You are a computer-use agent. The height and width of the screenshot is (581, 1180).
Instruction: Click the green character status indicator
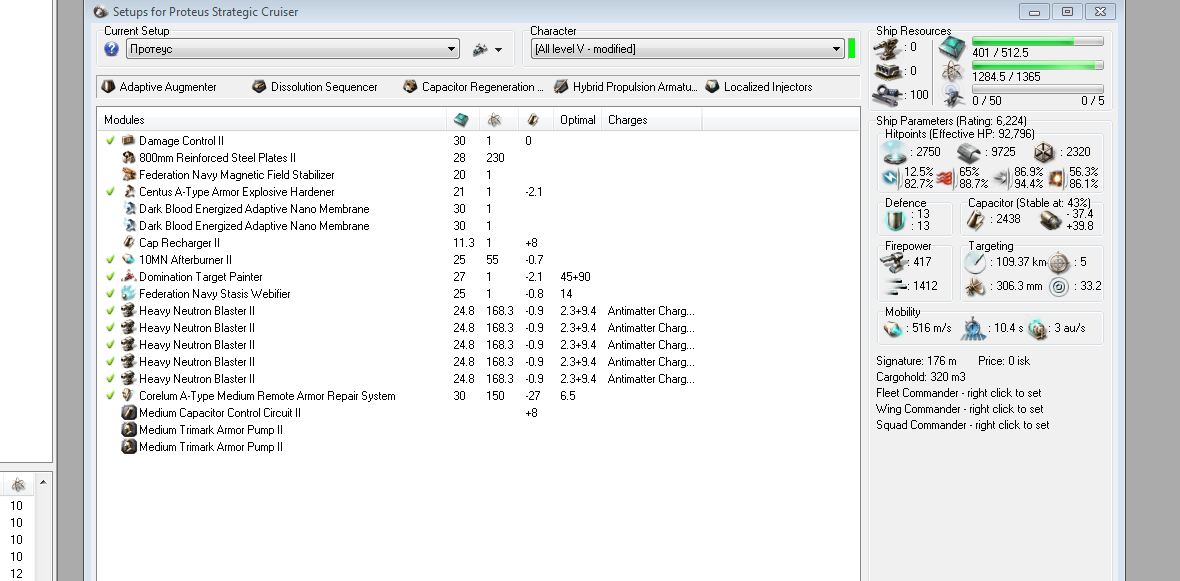coord(852,49)
